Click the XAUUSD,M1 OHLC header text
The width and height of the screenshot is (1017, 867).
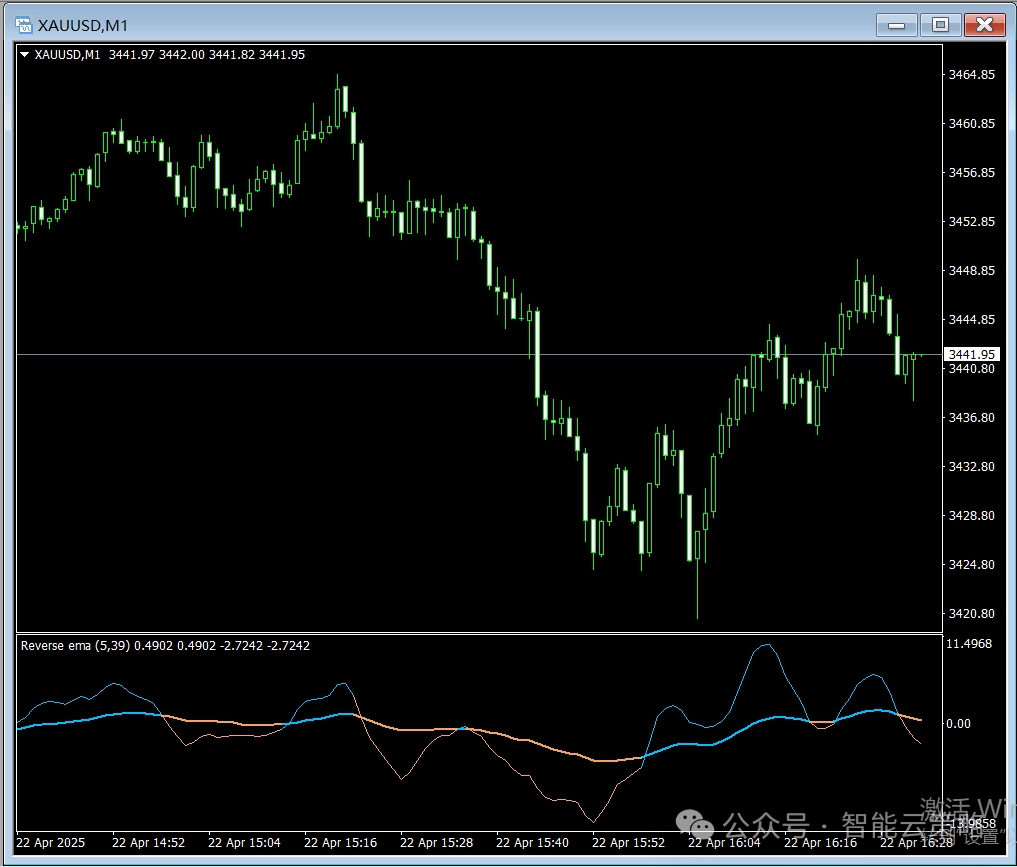169,54
